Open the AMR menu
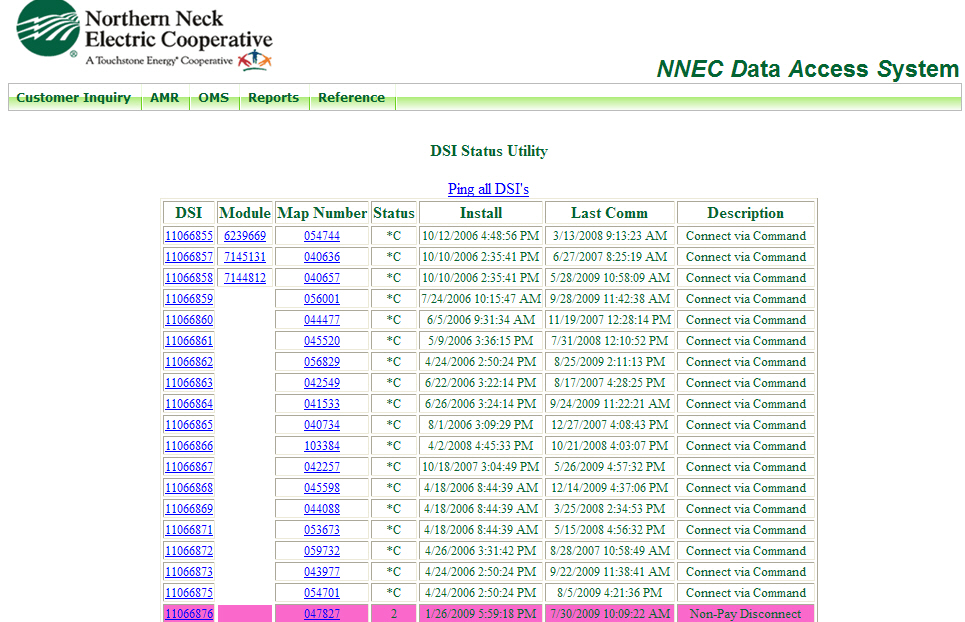This screenshot has width=965, height=622. tap(164, 98)
